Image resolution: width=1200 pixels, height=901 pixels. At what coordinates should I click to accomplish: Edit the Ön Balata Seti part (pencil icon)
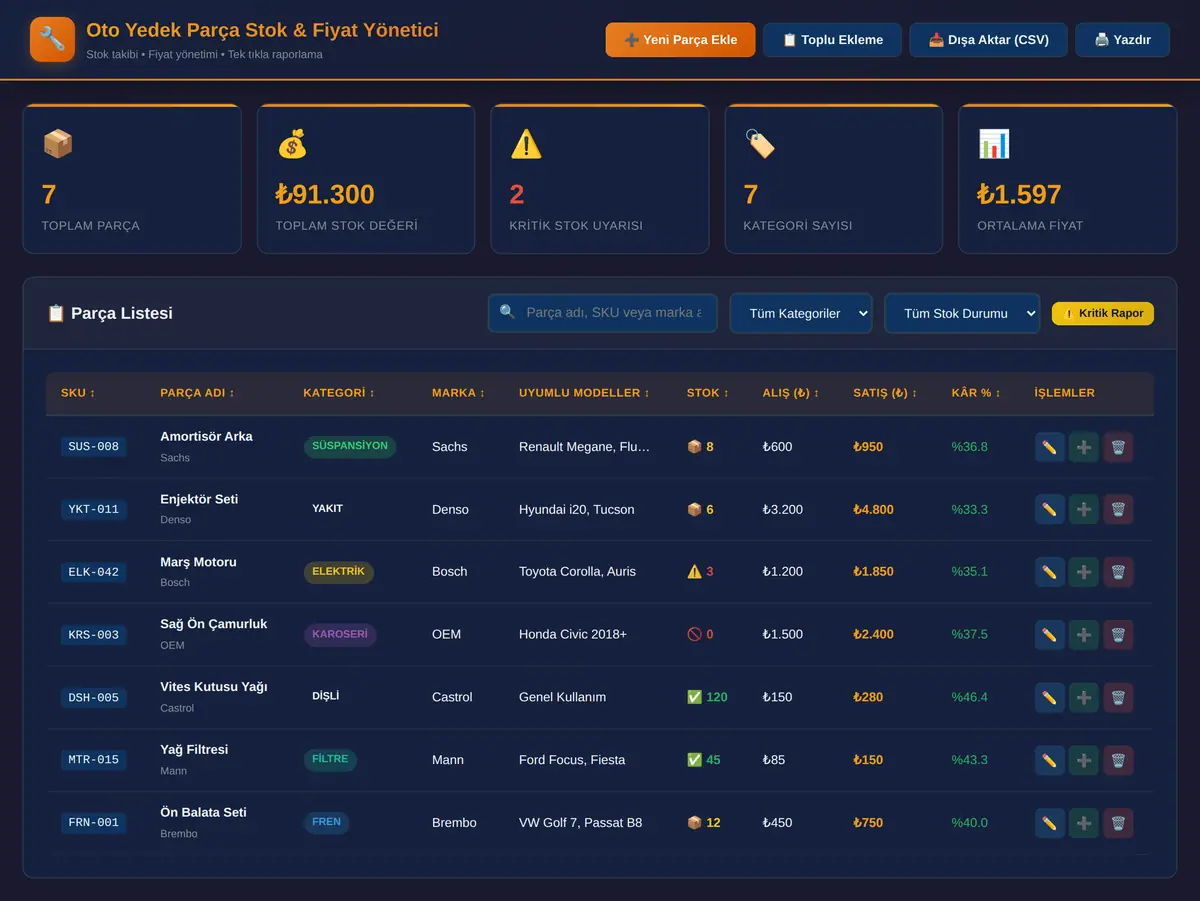click(x=1049, y=823)
